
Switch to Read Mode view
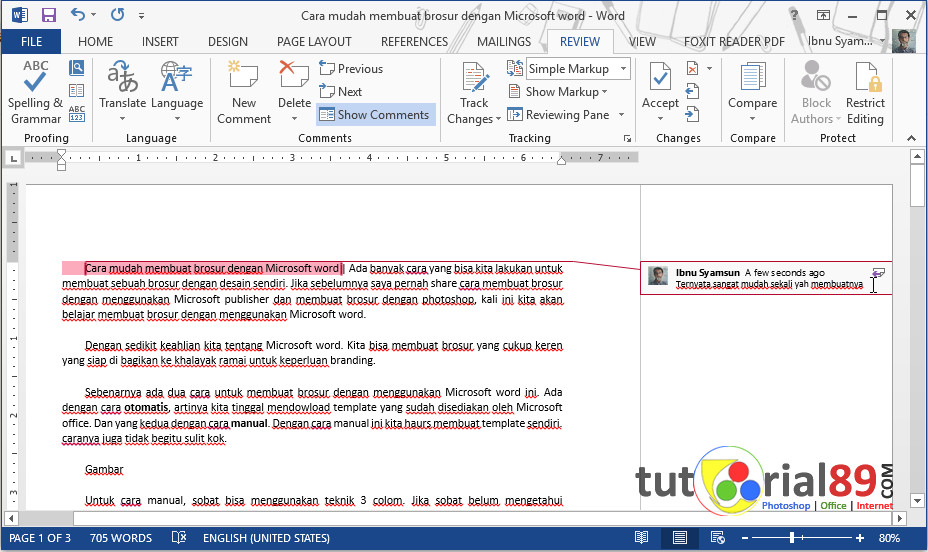(x=642, y=537)
